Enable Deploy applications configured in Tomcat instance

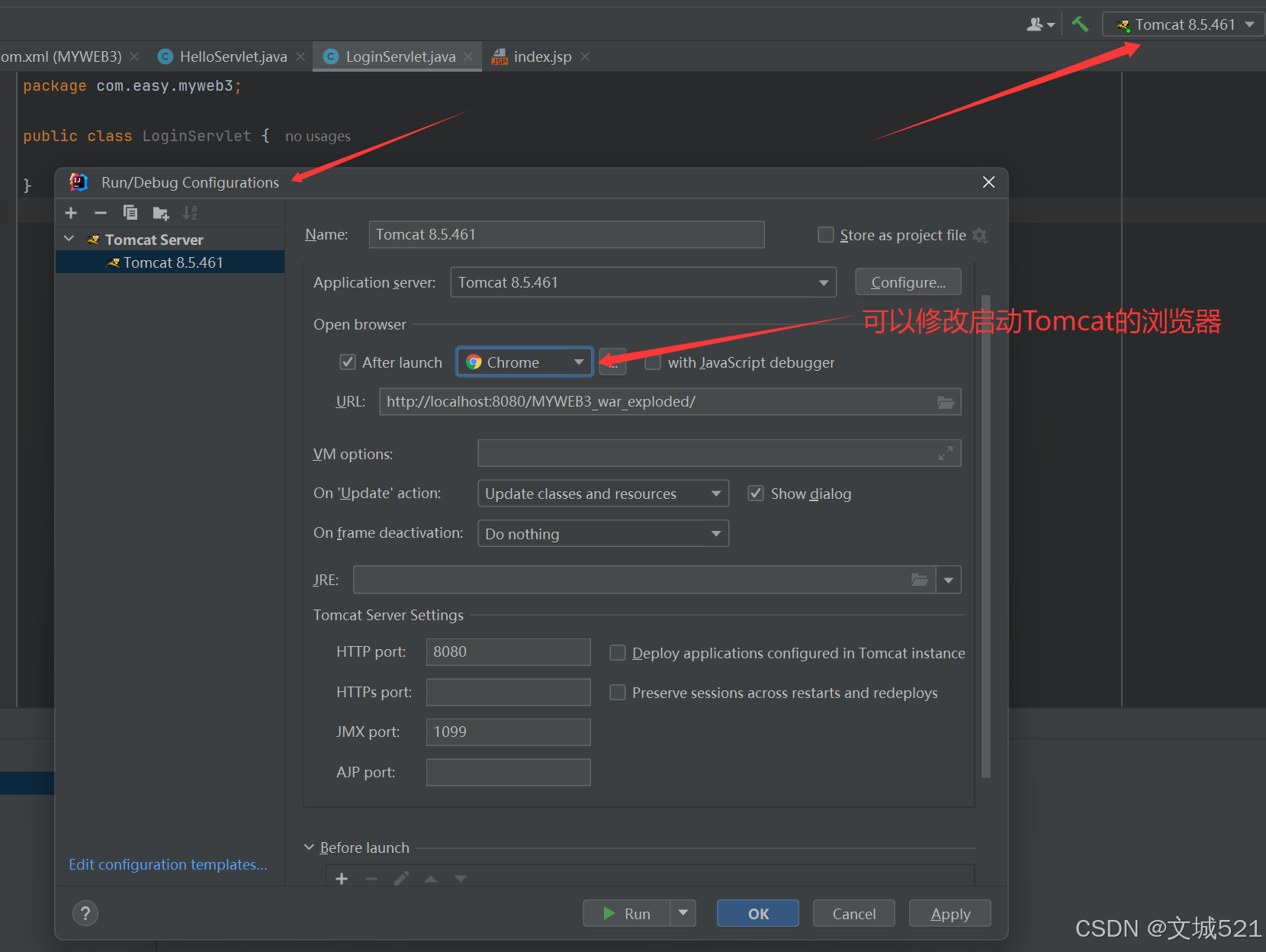[618, 653]
